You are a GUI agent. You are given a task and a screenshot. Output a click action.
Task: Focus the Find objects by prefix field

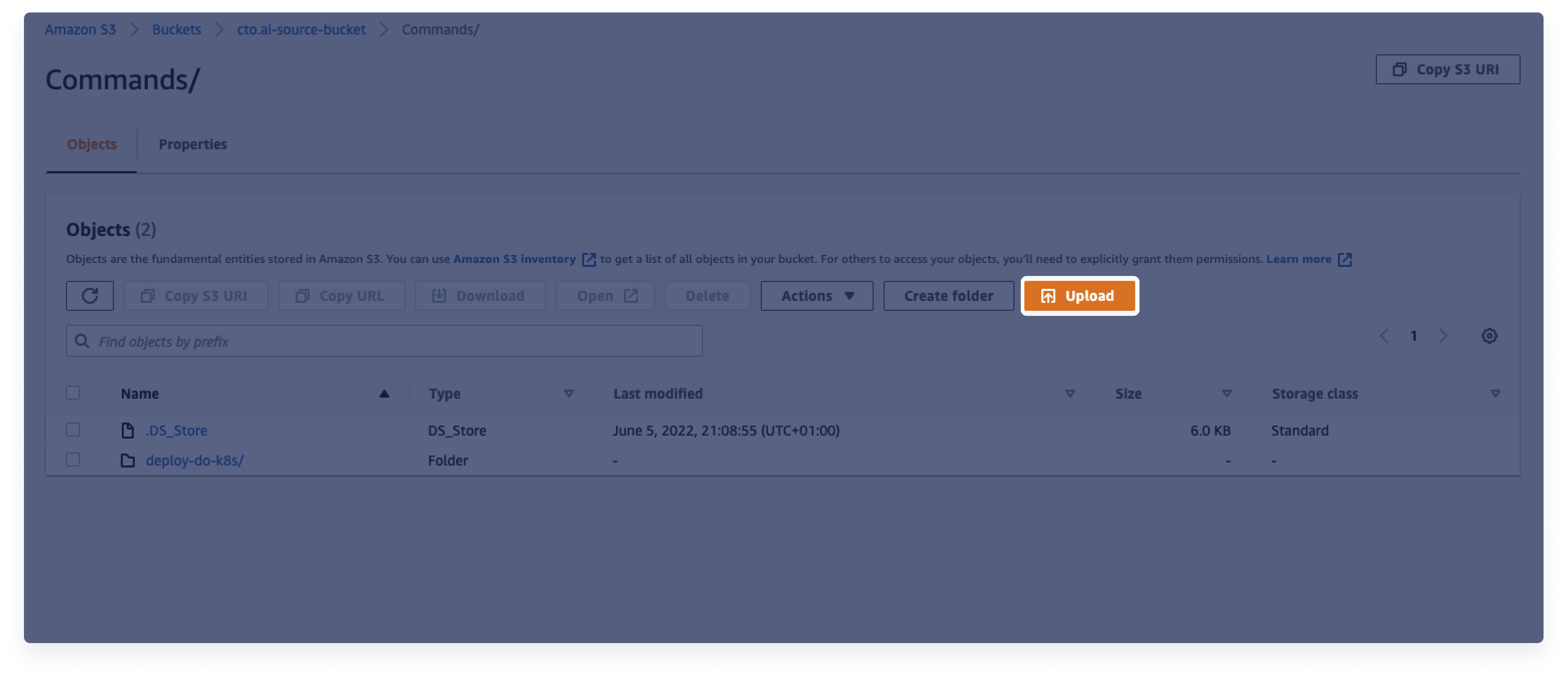[384, 341]
